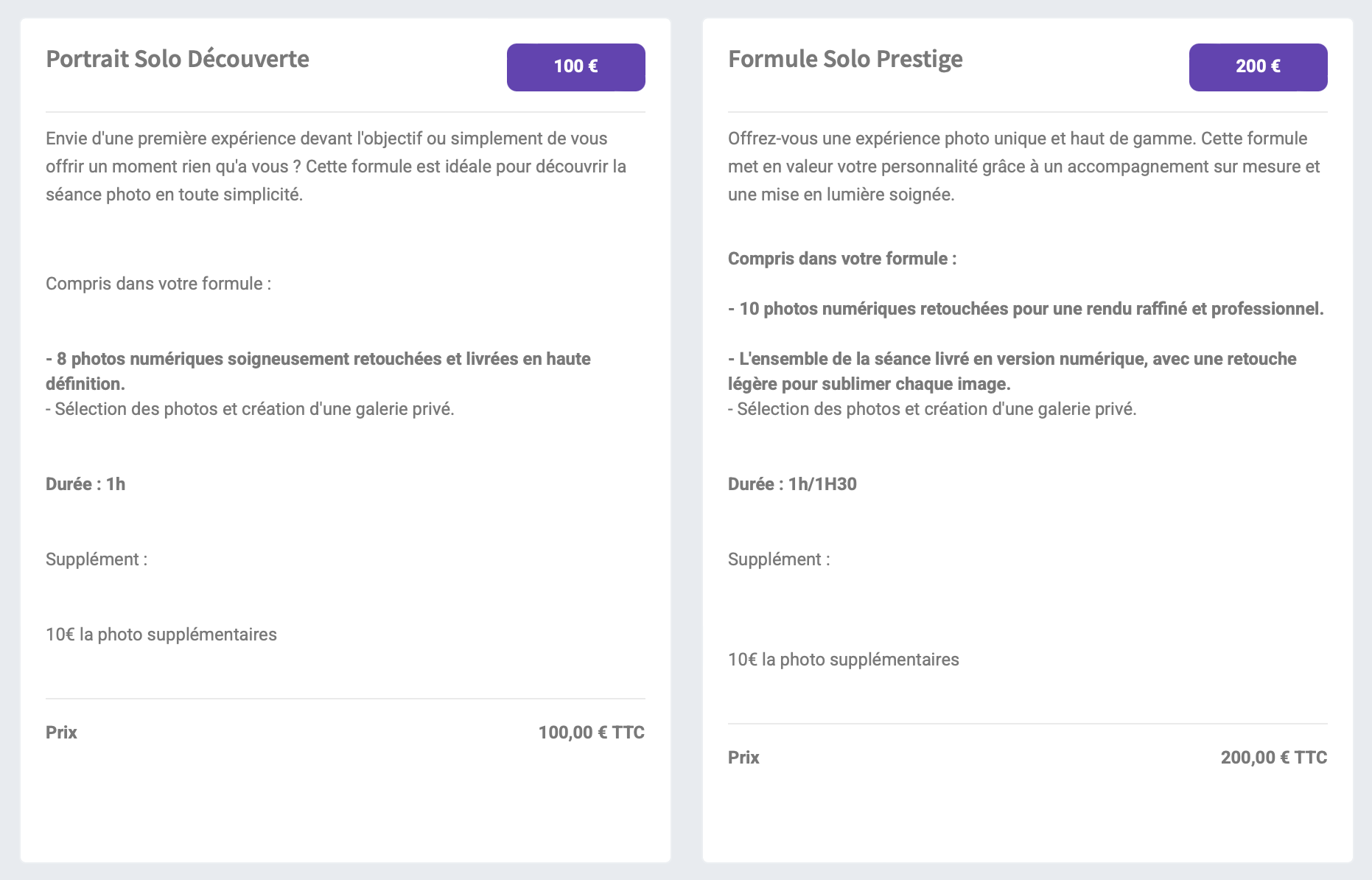Image resolution: width=1372 pixels, height=880 pixels.
Task: Click the Prestige card intro paragraph
Action: point(1024,167)
